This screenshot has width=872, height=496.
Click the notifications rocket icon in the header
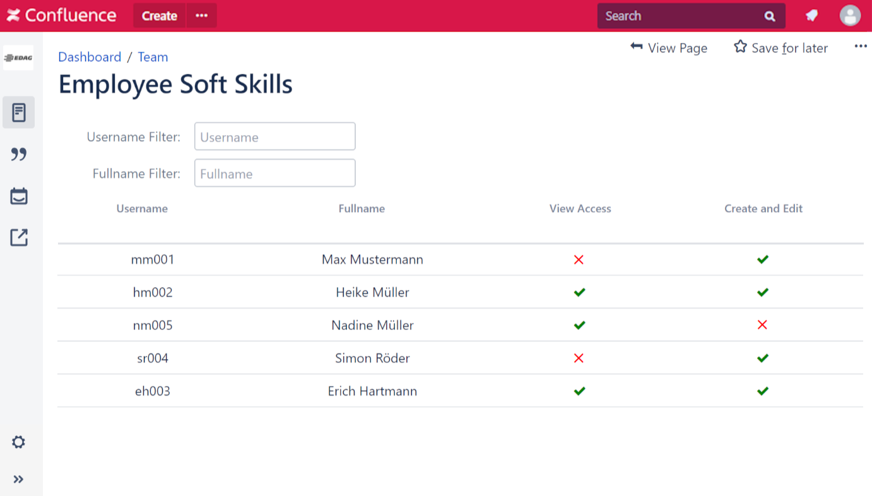pyautogui.click(x=812, y=16)
